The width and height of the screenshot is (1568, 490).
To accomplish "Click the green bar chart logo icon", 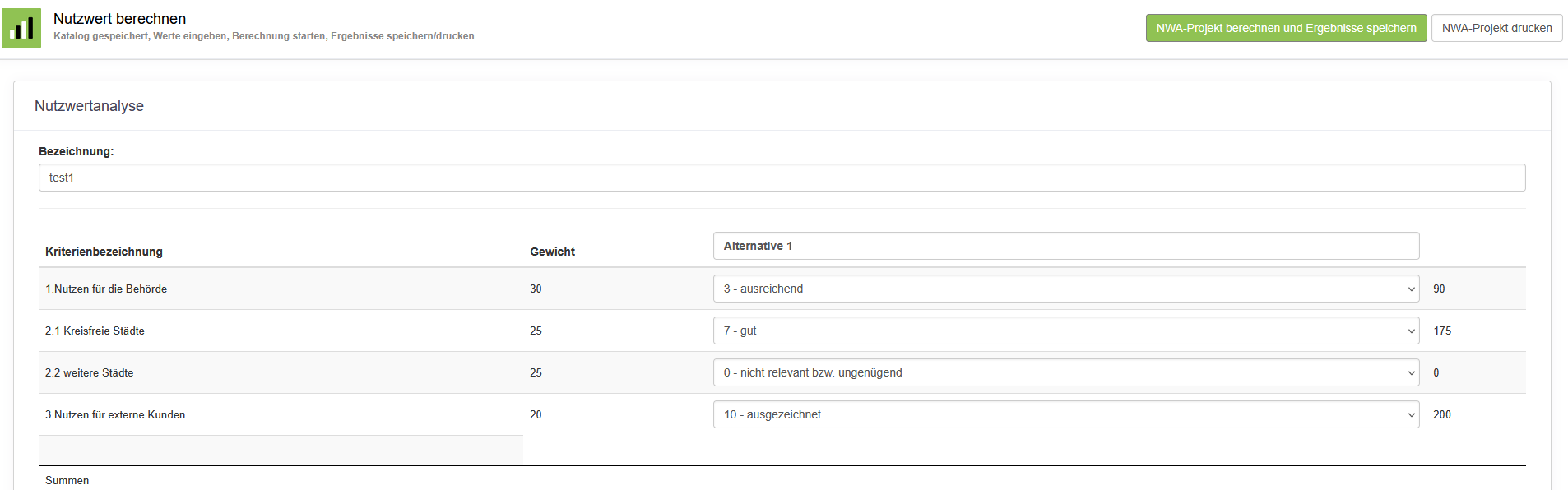I will (x=21, y=28).
